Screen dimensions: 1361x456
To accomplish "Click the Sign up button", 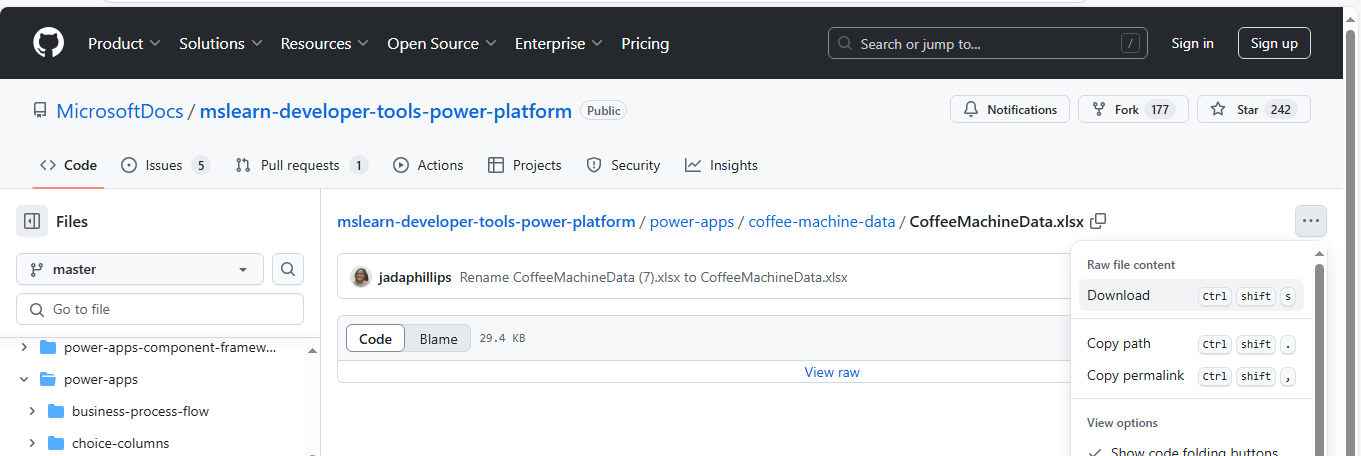I will click(x=1274, y=43).
